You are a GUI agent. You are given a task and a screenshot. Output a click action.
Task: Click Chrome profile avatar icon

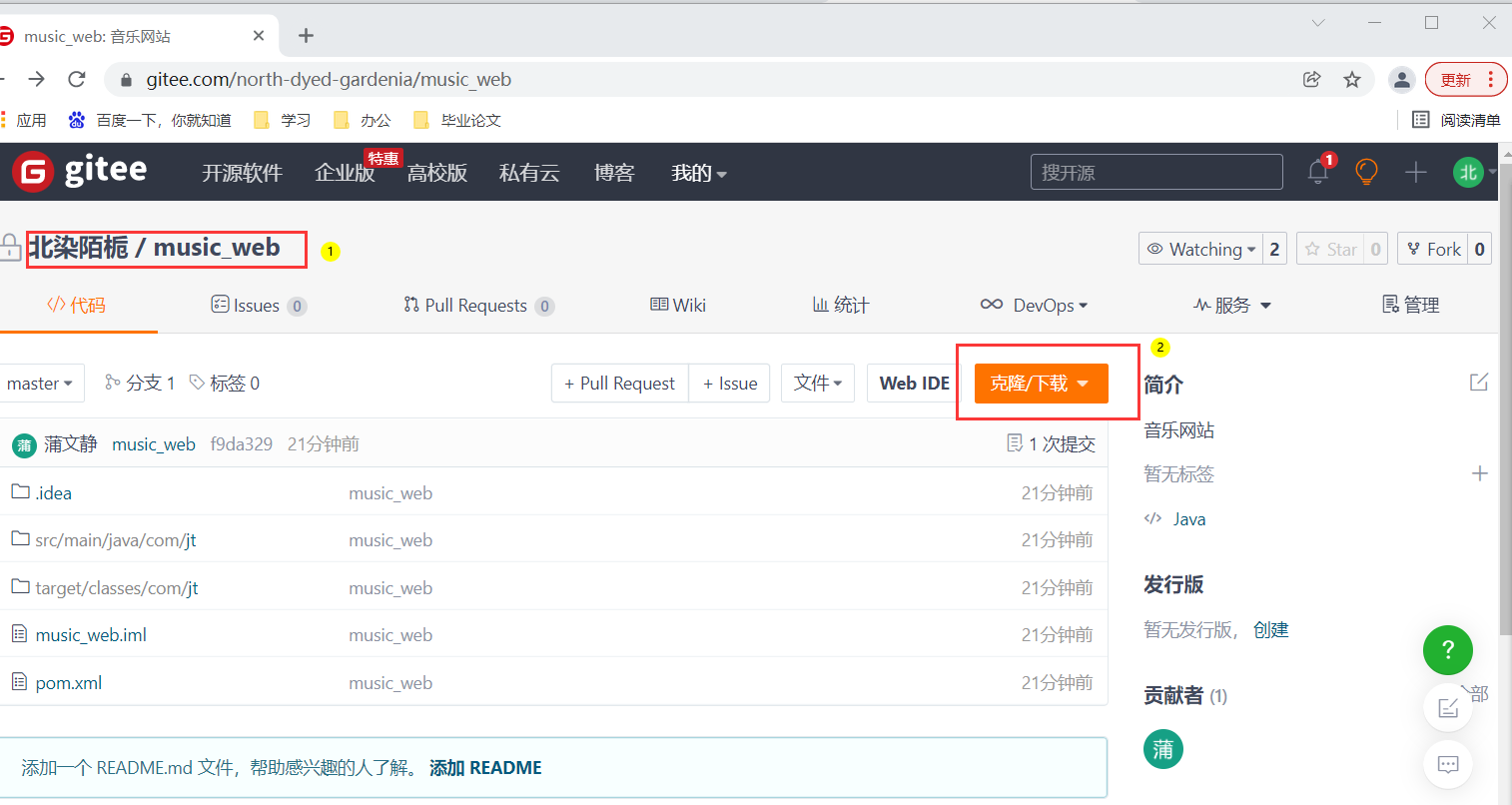coord(1402,79)
